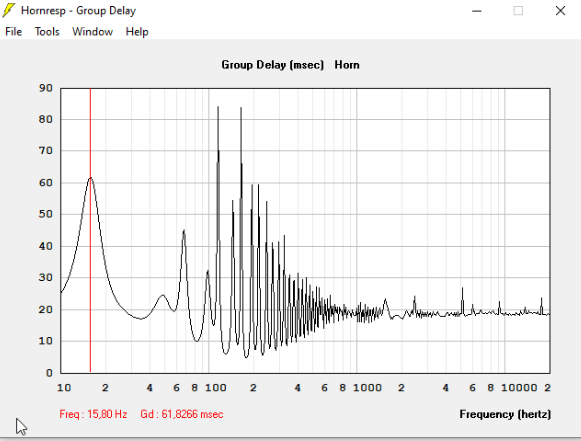Click the disabled maximize button

point(518,11)
